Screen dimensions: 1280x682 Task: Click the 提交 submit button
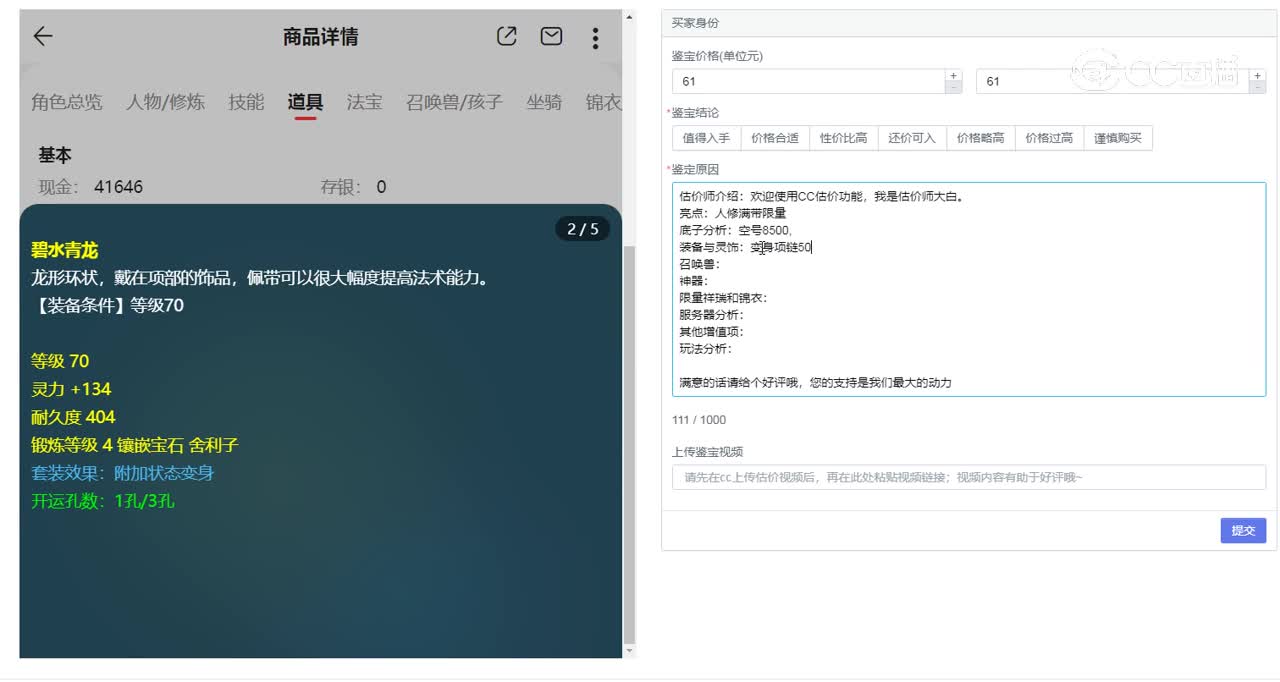tap(1243, 530)
